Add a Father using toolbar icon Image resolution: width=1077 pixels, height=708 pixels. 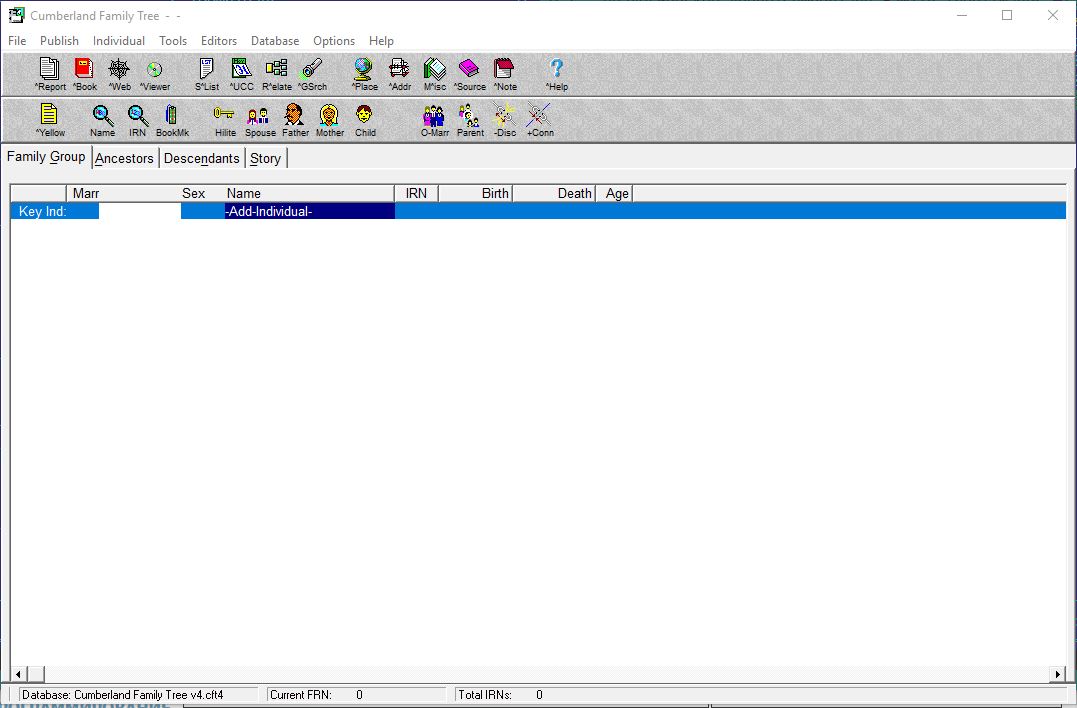pyautogui.click(x=295, y=116)
